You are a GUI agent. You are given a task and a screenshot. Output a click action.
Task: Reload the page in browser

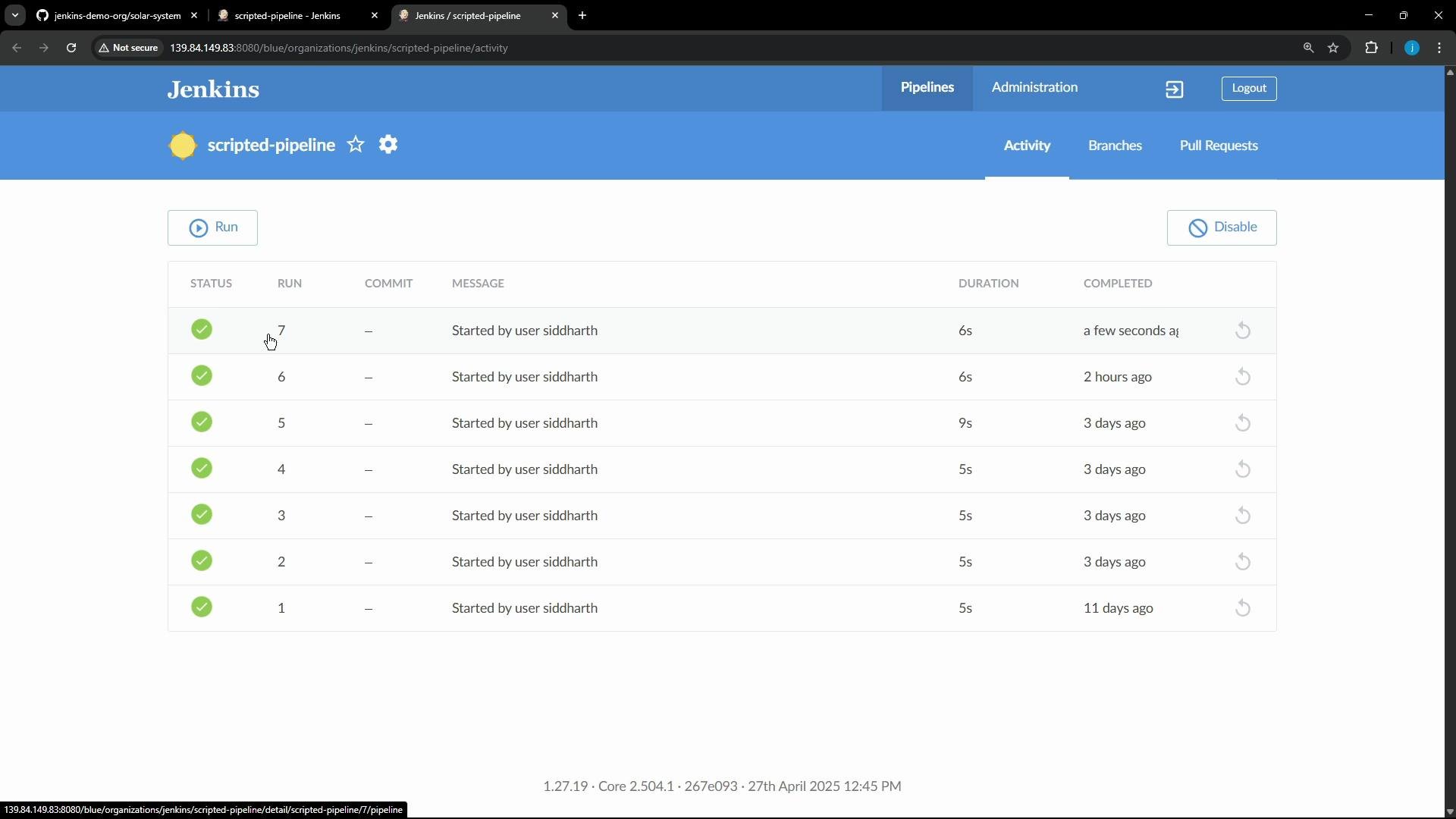tap(71, 48)
